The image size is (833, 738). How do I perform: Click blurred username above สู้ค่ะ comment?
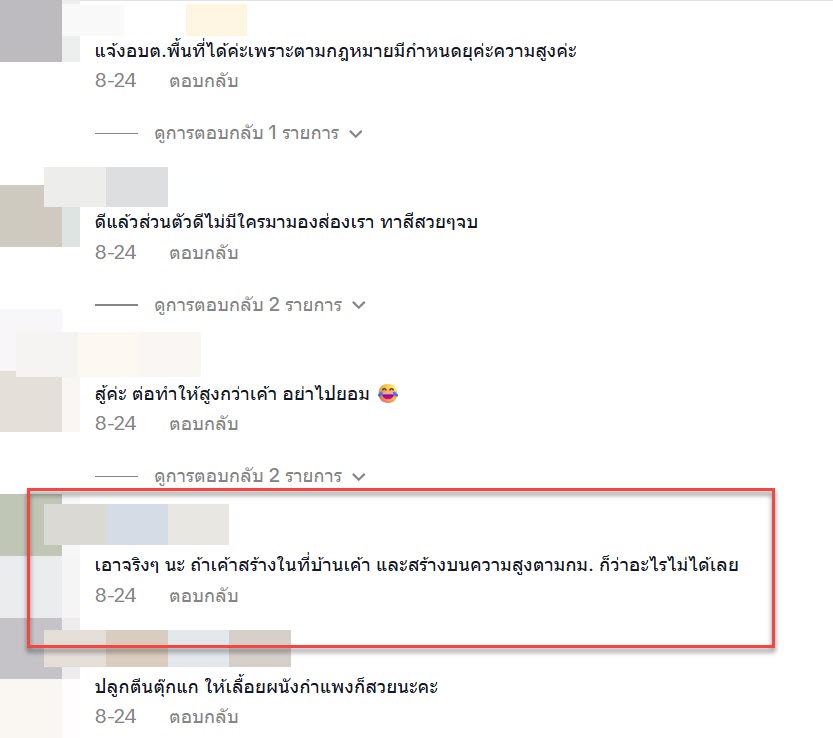coord(108,354)
